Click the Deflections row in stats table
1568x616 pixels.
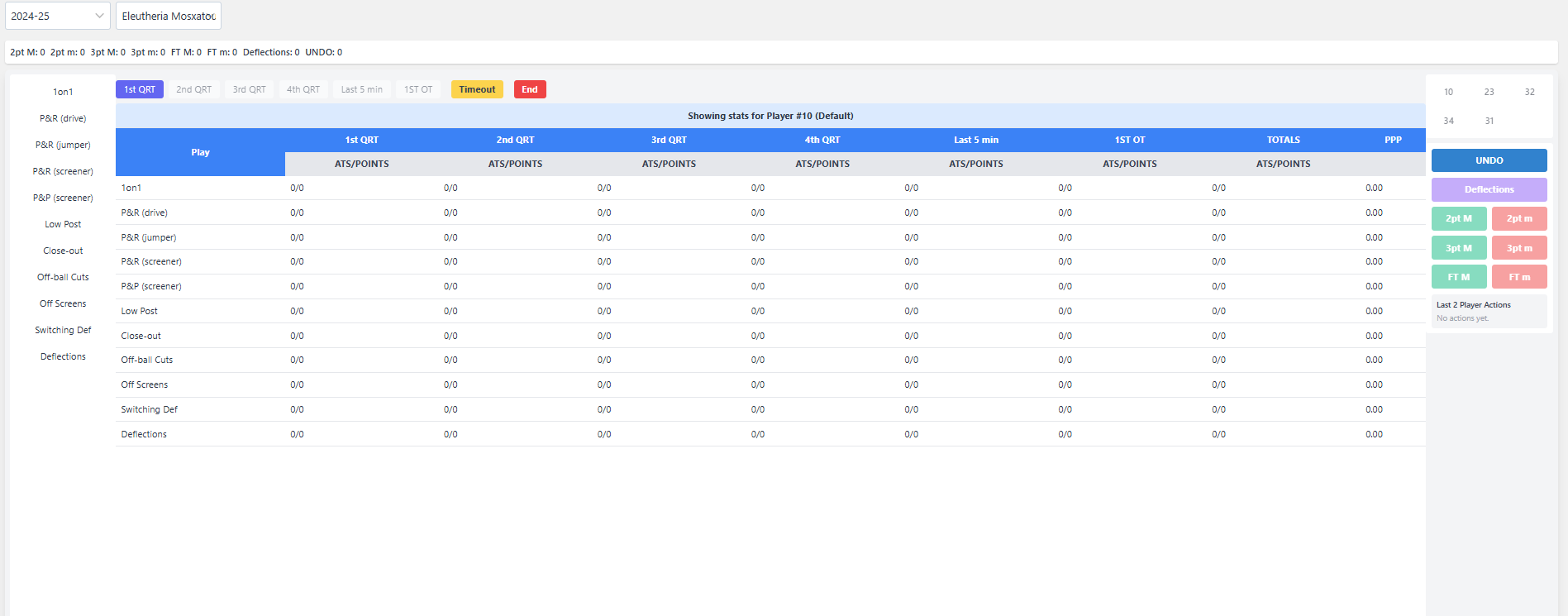click(x=770, y=434)
